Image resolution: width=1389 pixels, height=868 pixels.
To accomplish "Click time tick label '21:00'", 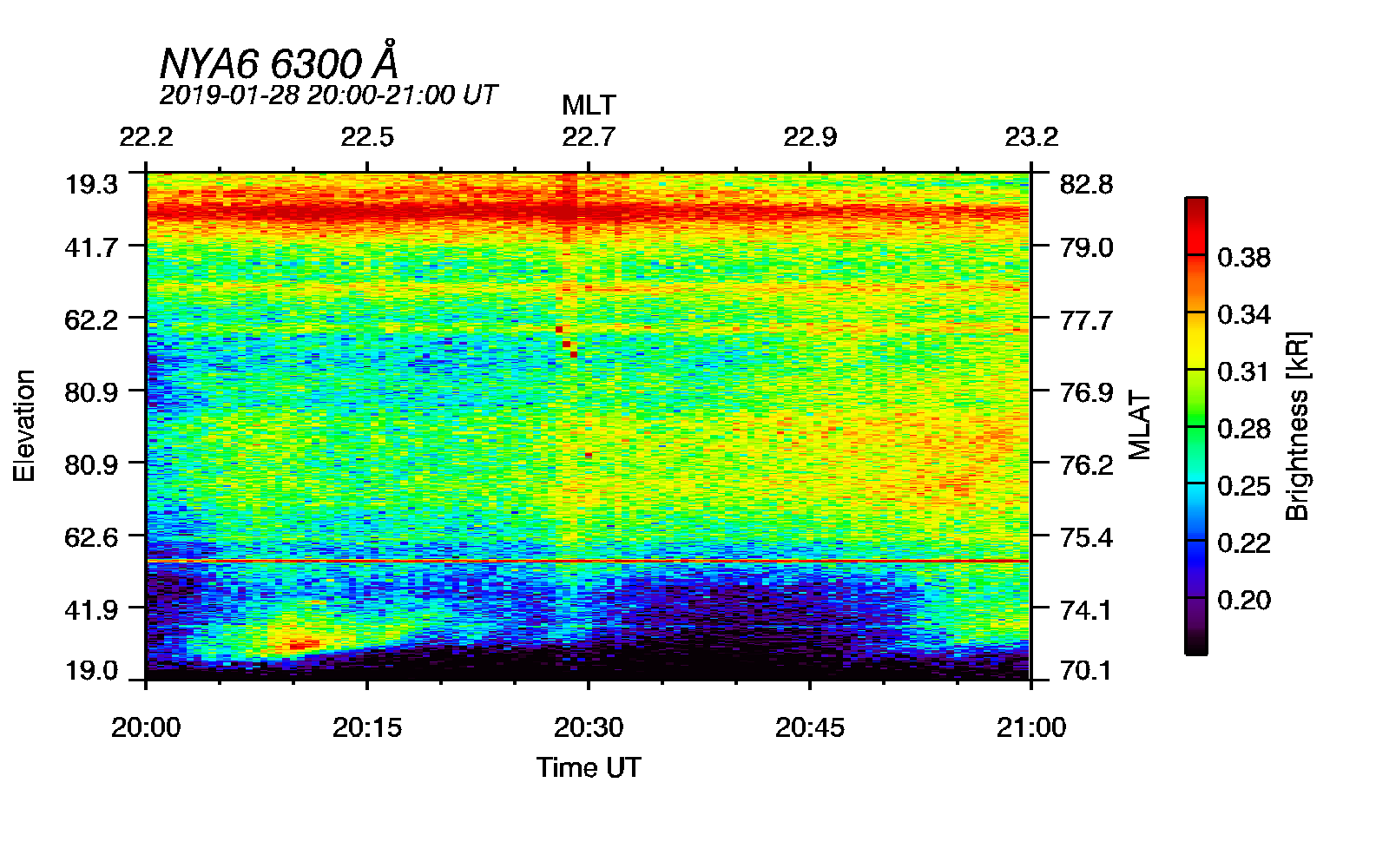I will point(1031,727).
